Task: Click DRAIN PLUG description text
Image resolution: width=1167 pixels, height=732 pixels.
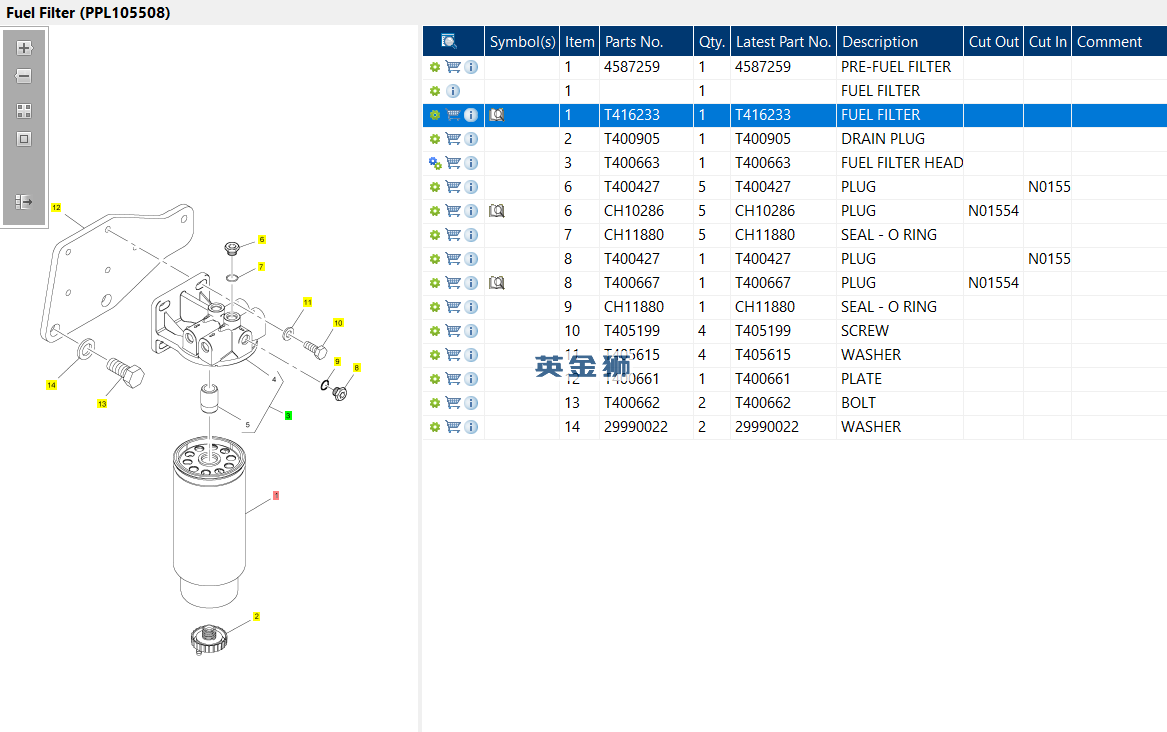Action: pyautogui.click(x=883, y=139)
